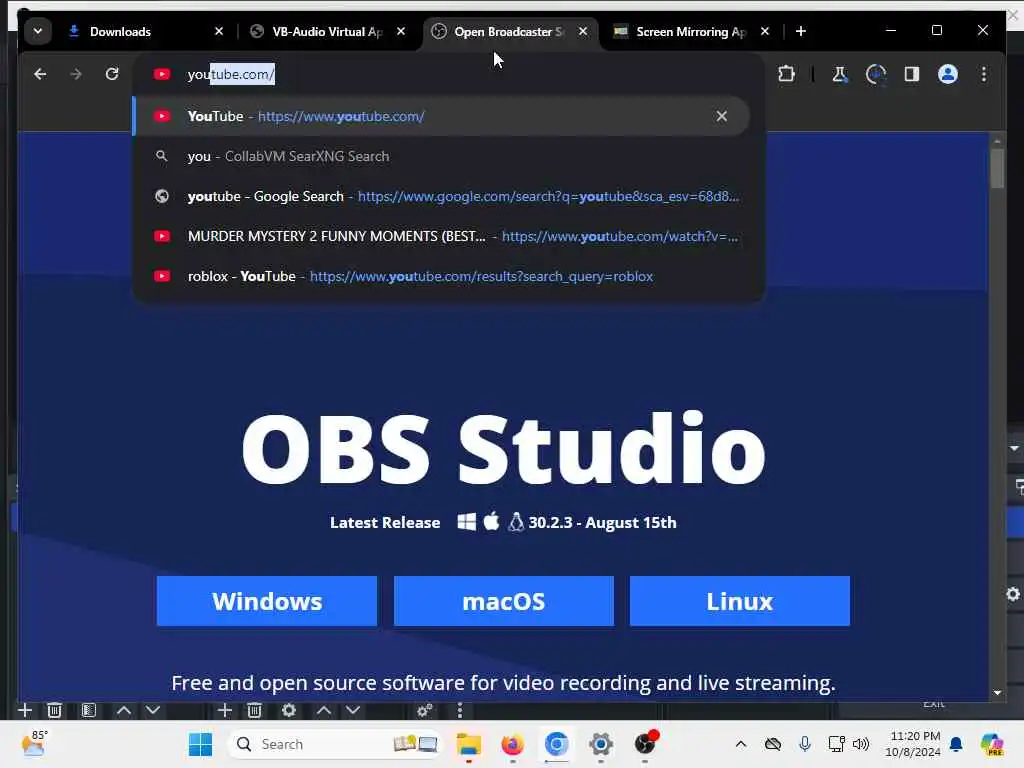Image resolution: width=1024 pixels, height=768 pixels.
Task: Remove the YouTube suggestion with its X
Action: tap(722, 116)
